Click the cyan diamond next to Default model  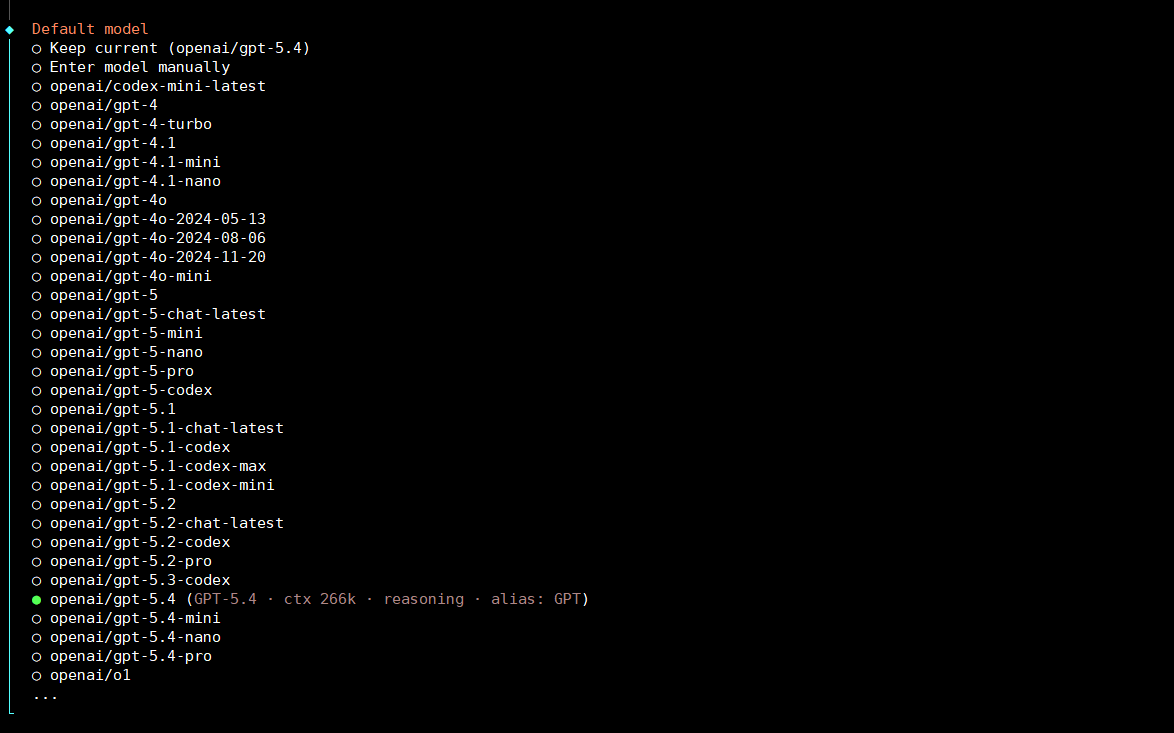pyautogui.click(x=10, y=29)
